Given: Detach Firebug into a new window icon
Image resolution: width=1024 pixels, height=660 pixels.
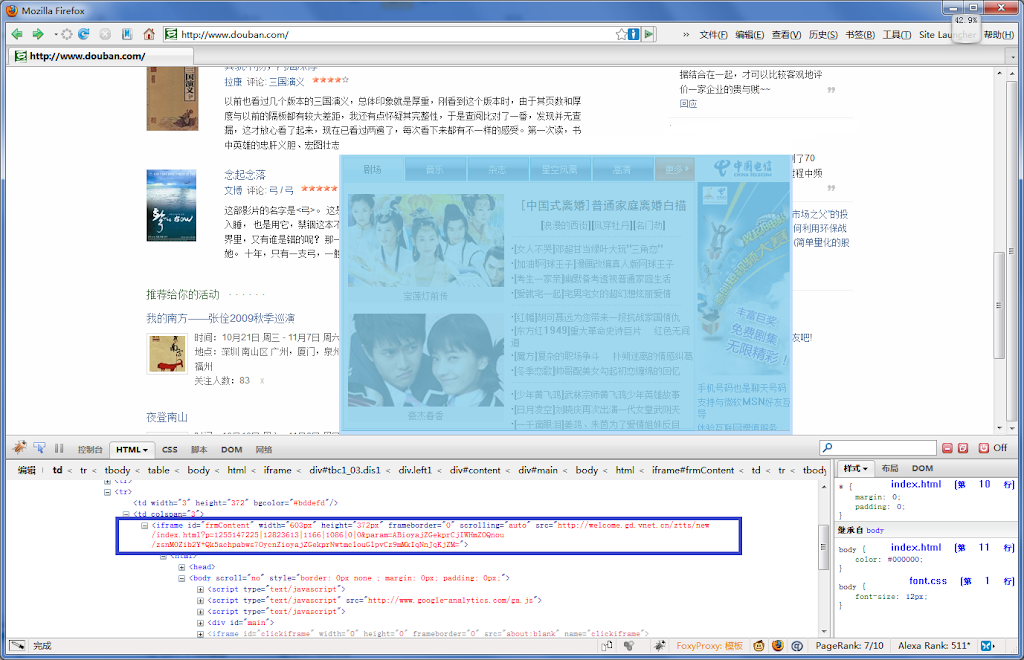Looking at the screenshot, I should tap(963, 448).
